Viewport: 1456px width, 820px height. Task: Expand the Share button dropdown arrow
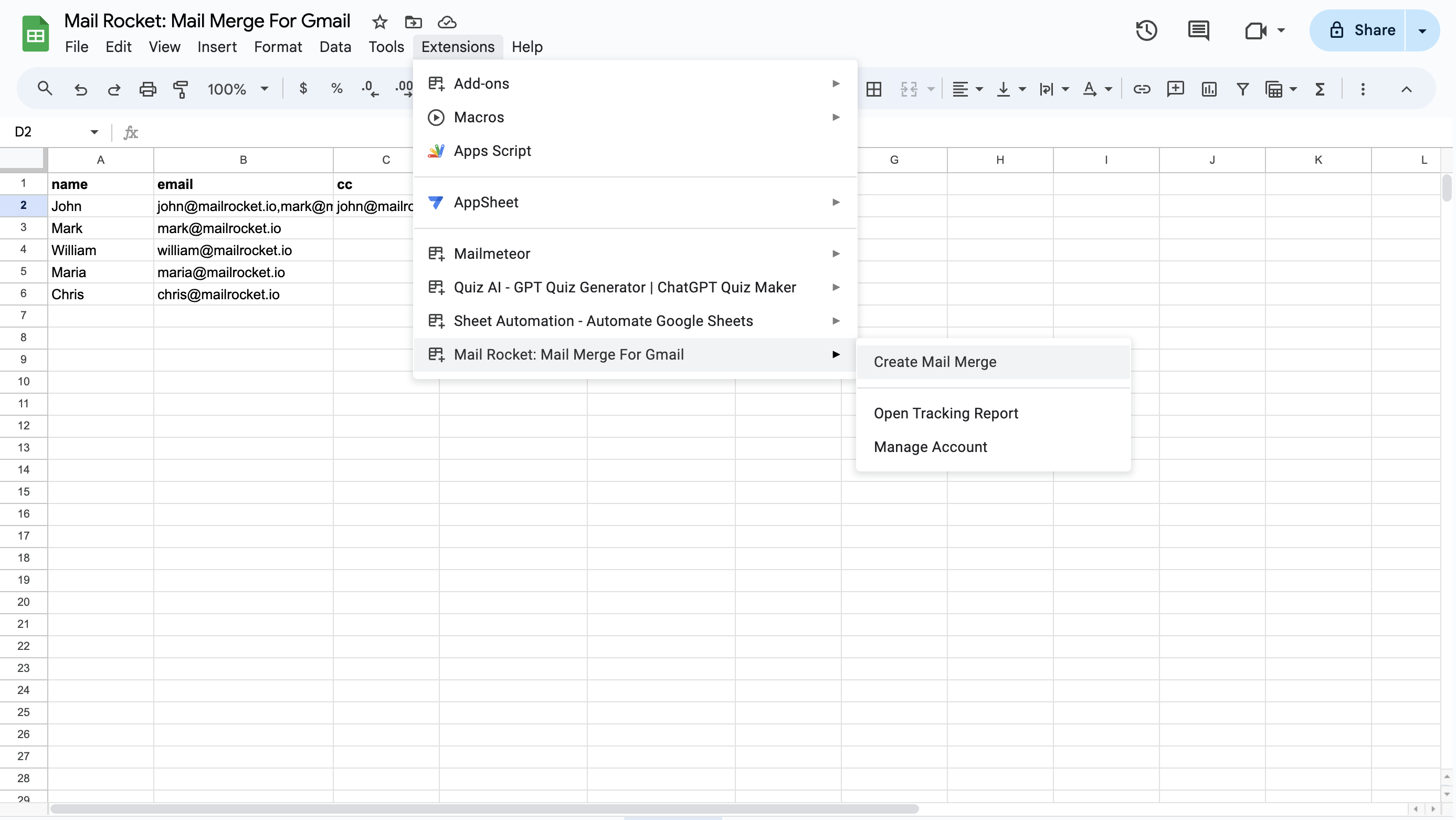point(1422,30)
